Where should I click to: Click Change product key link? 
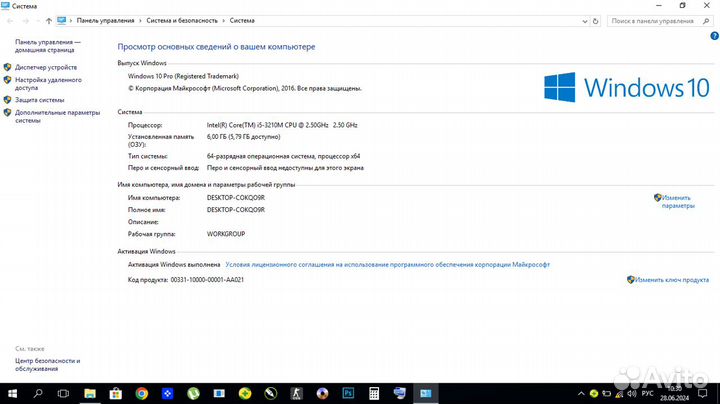click(x=672, y=280)
